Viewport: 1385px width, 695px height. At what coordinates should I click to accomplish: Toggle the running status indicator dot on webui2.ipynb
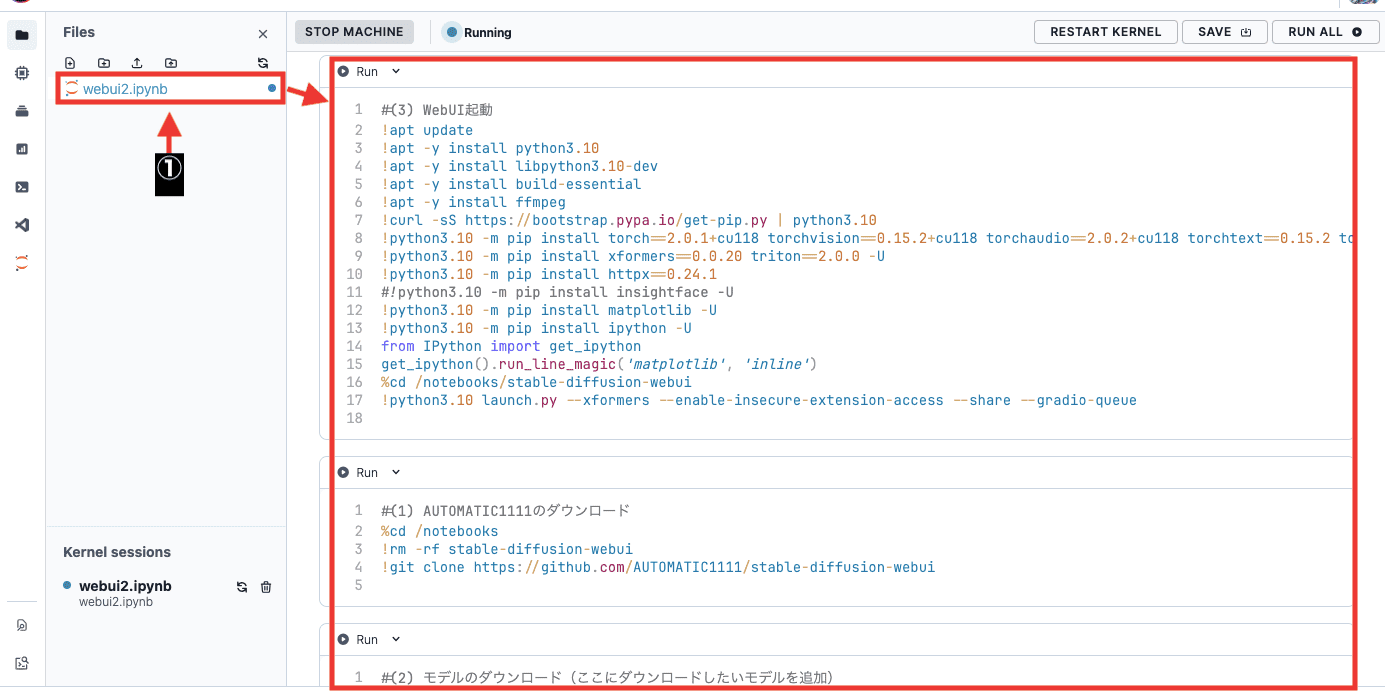(271, 88)
